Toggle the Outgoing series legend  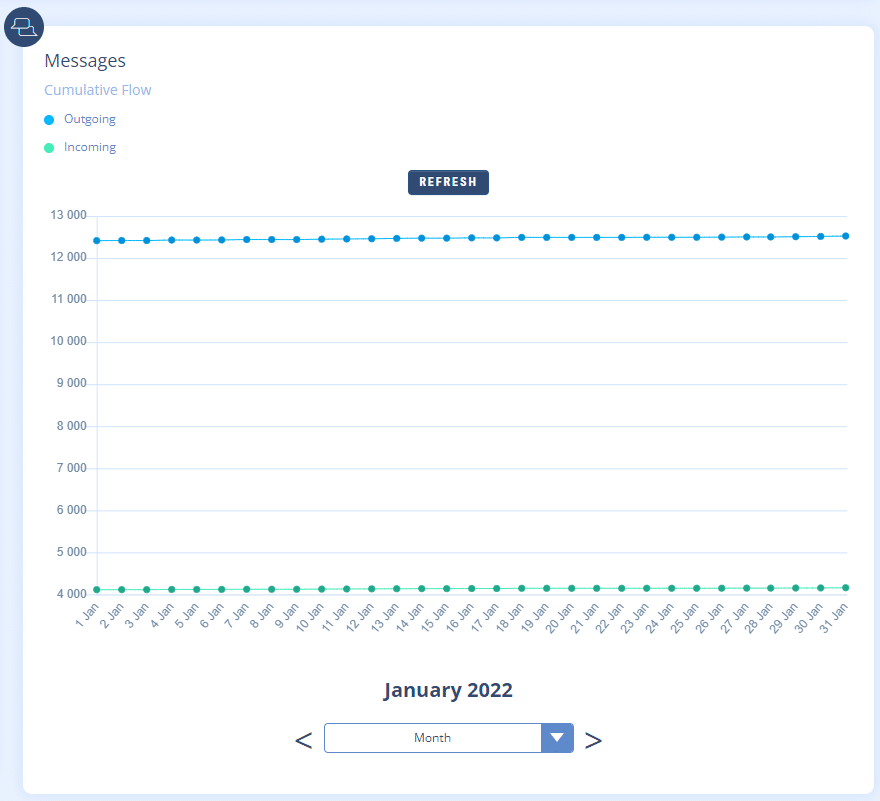coord(89,119)
